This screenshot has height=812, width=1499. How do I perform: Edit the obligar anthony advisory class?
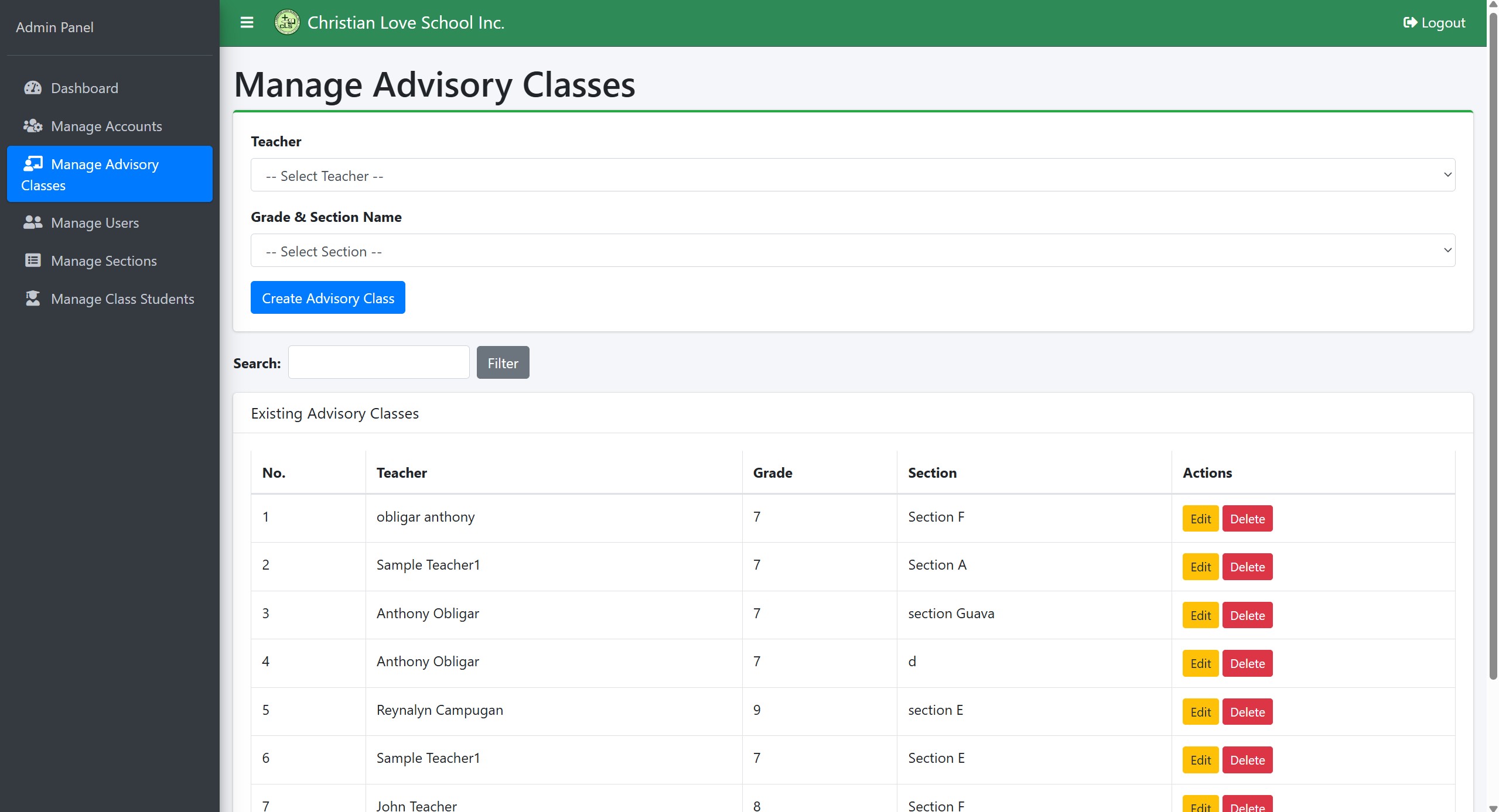(x=1200, y=519)
